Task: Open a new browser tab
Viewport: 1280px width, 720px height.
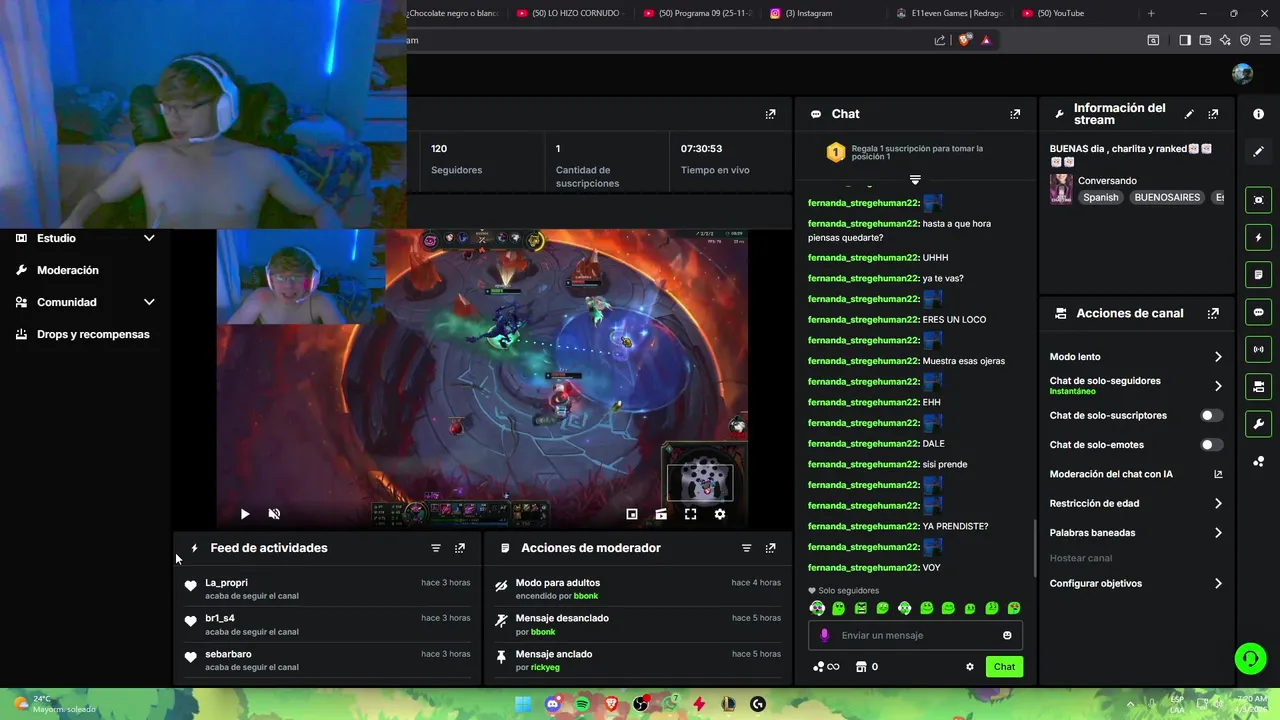Action: coord(1151,13)
